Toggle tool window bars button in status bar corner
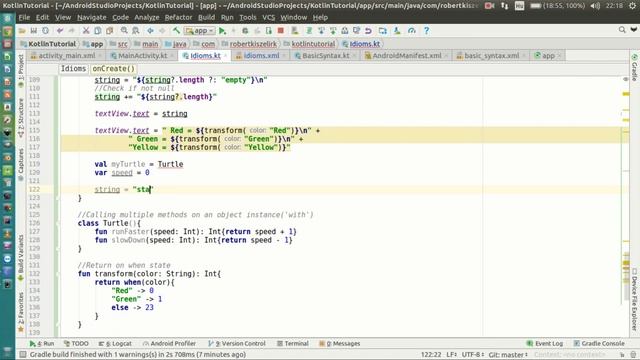This screenshot has height=360, width=640. (x=23, y=354)
